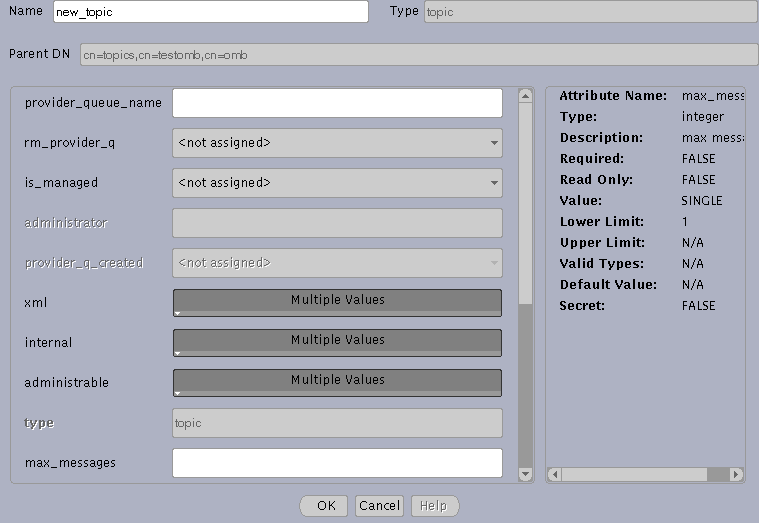Viewport: 759px width, 523px height.
Task: Click the vertical scrollbar thumb in attribute list
Action: pos(525,385)
